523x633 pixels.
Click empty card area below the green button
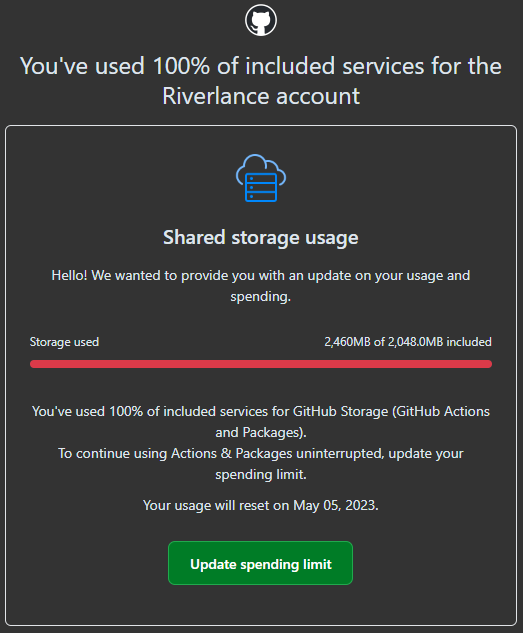point(261,605)
